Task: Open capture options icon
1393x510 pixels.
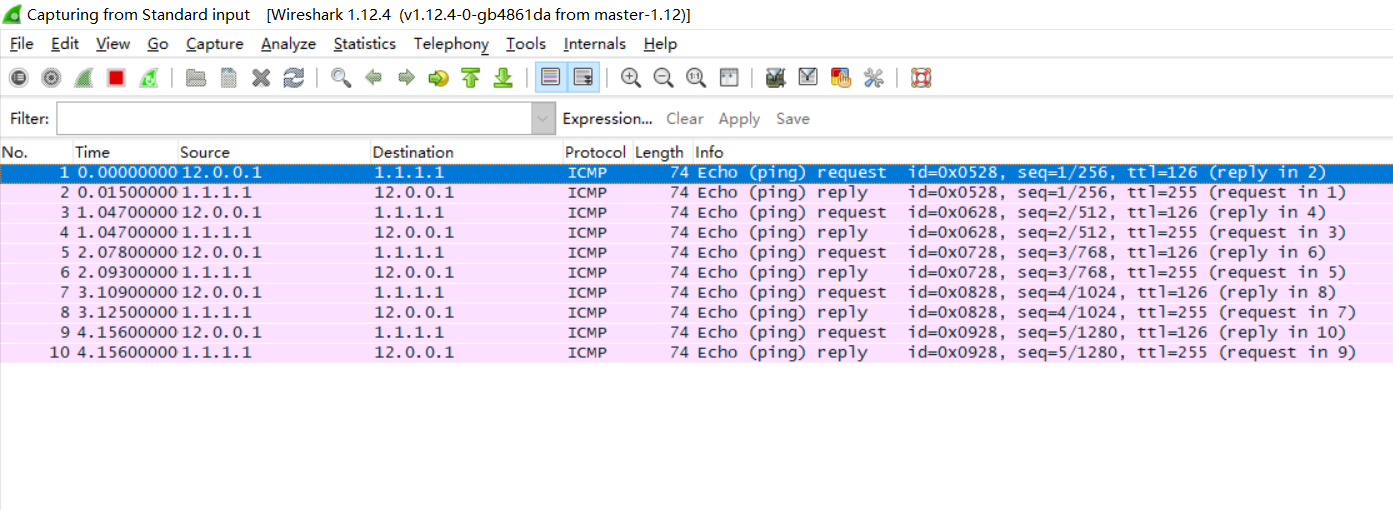Action: pyautogui.click(x=52, y=78)
